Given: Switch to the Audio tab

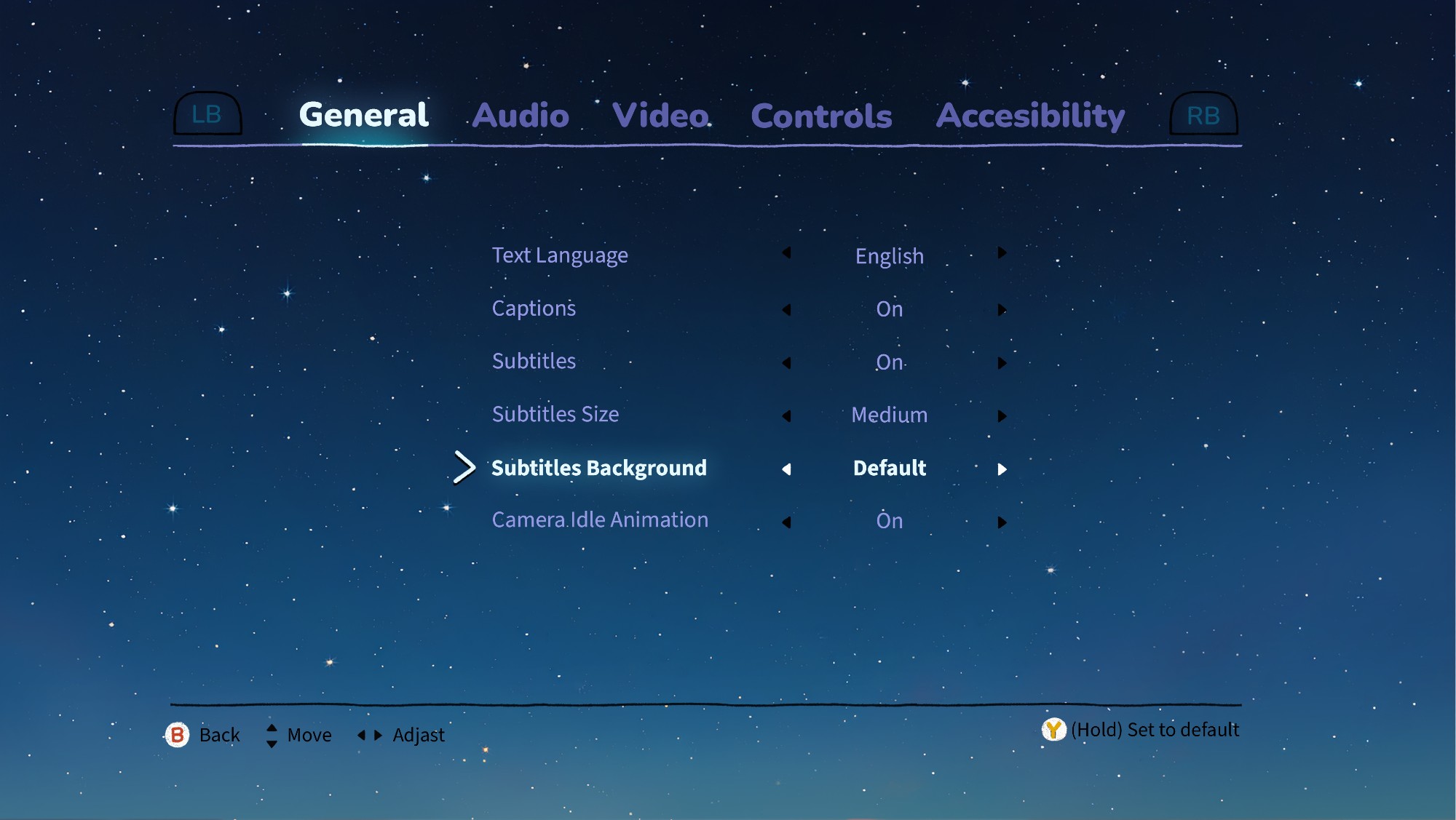Looking at the screenshot, I should (521, 116).
